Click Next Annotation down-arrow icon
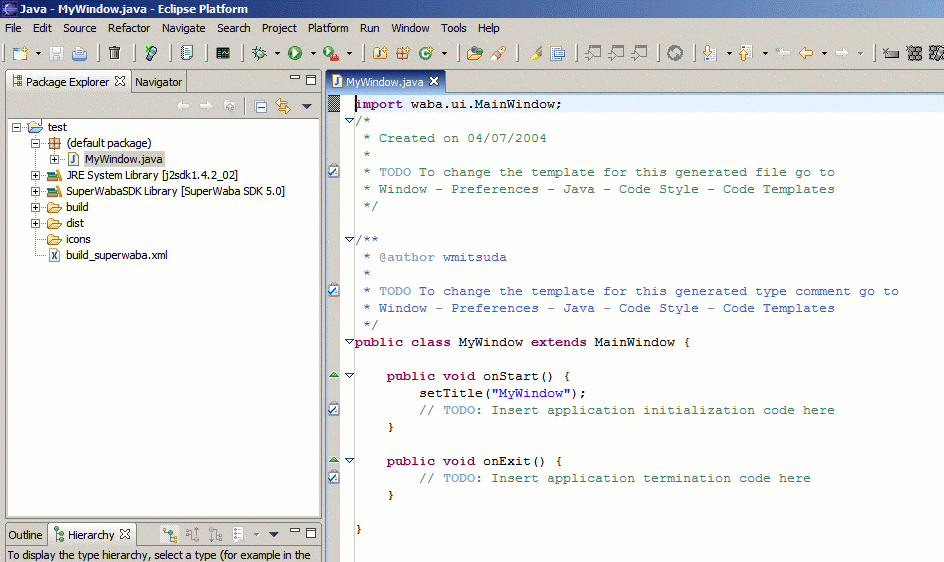This screenshot has height=562, width=944. [709, 53]
